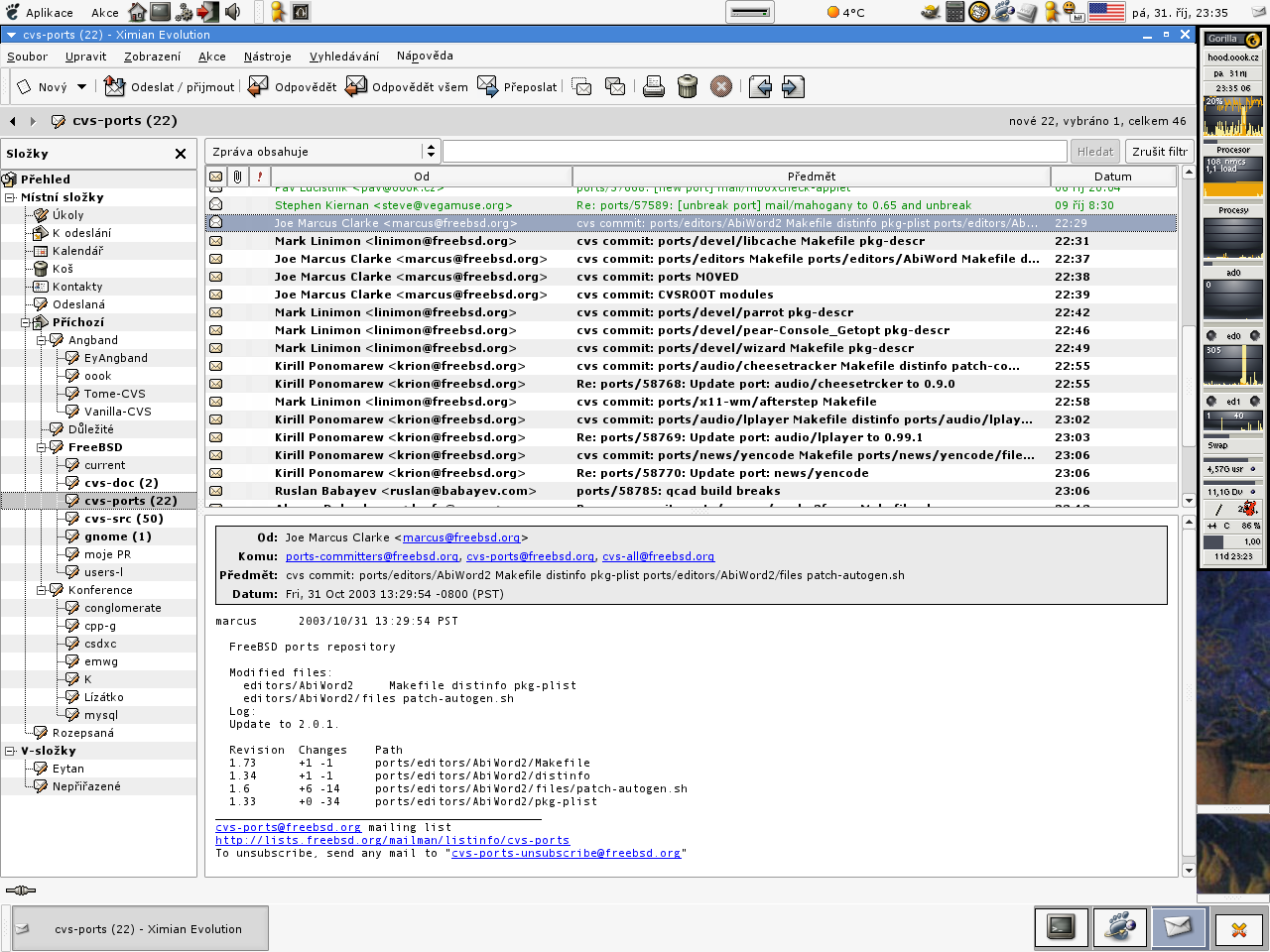Print the message with the printer icon
1270x952 pixels.
click(x=653, y=87)
